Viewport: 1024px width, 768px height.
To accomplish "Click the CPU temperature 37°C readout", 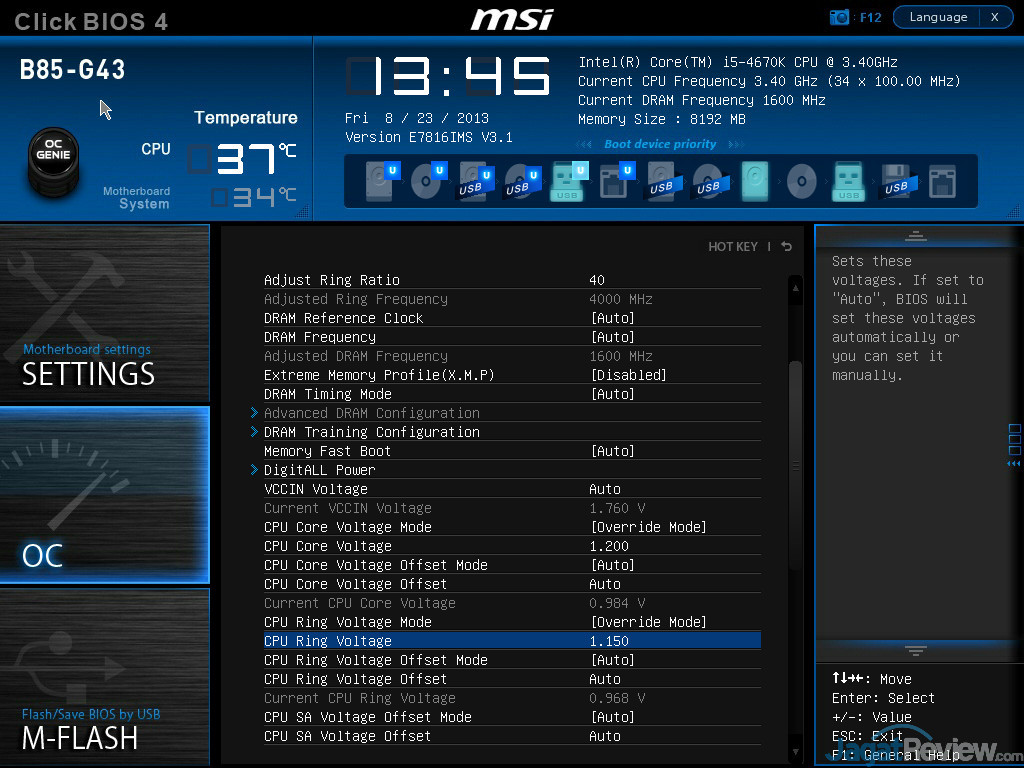I will (242, 159).
